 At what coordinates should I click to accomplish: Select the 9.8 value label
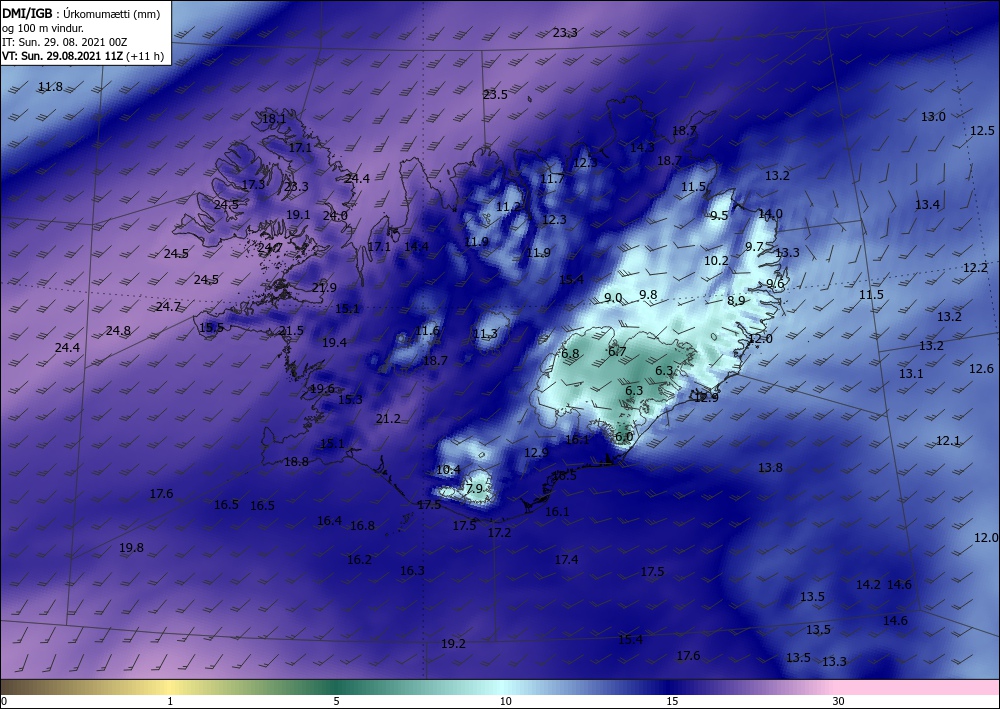point(648,294)
